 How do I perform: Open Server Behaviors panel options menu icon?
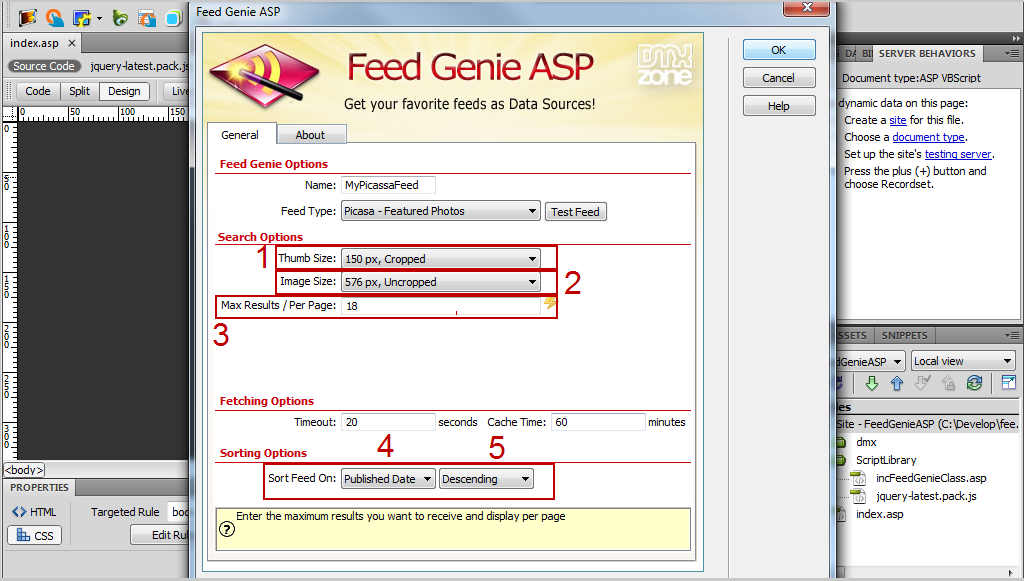tap(1012, 54)
